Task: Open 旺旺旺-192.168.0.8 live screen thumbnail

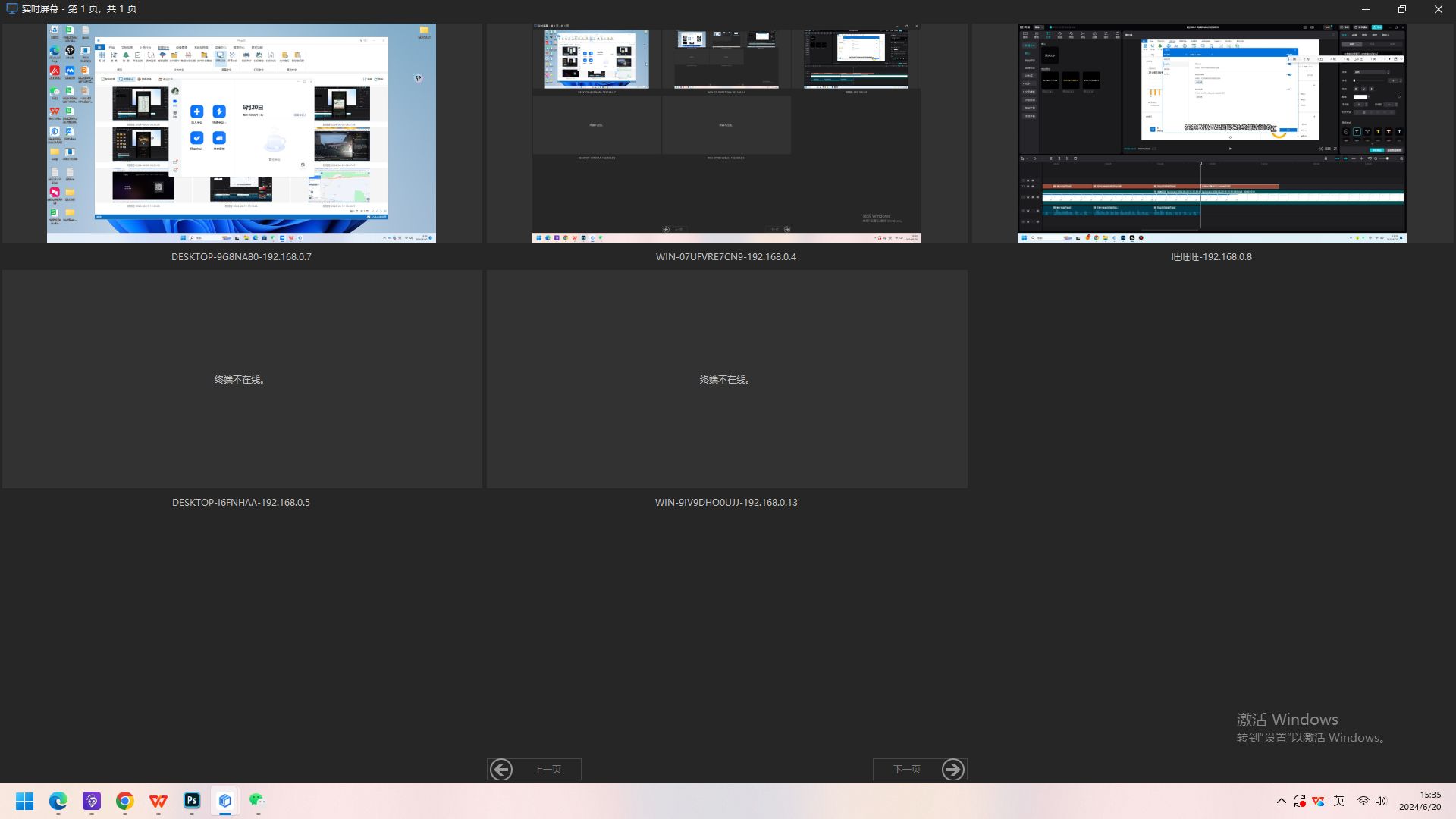Action: pos(1212,133)
